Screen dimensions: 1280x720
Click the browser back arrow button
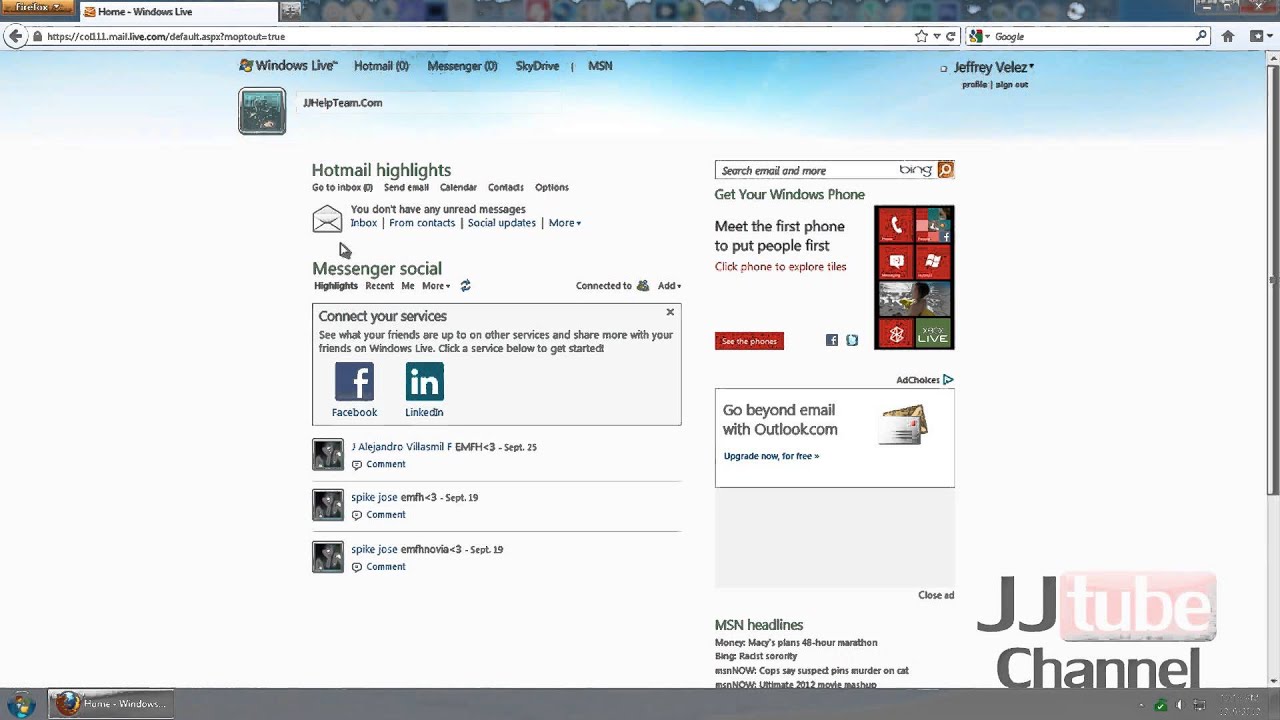[15, 36]
